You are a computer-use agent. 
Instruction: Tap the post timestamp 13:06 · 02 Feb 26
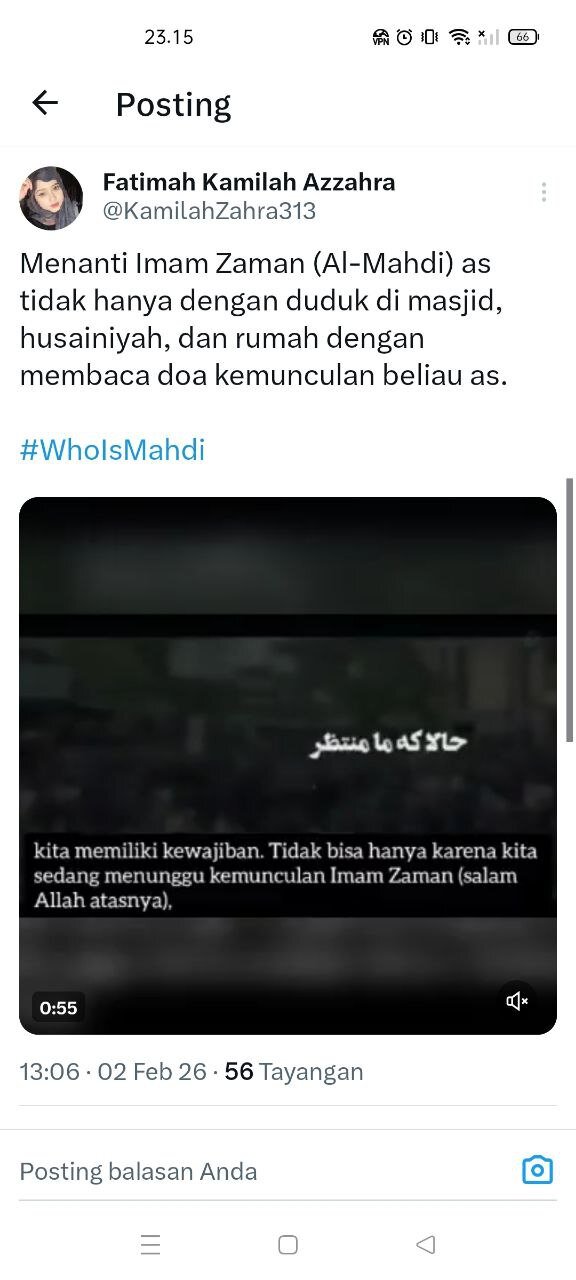113,1072
